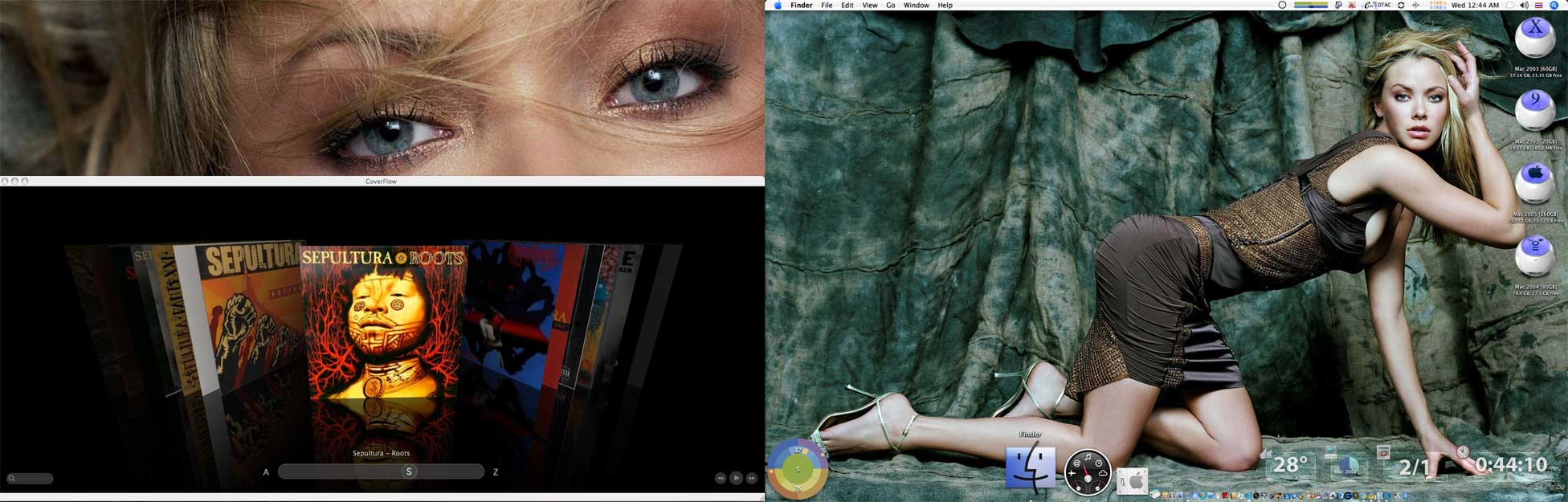Open the Go menu
The height and width of the screenshot is (502, 1568).
point(891,6)
